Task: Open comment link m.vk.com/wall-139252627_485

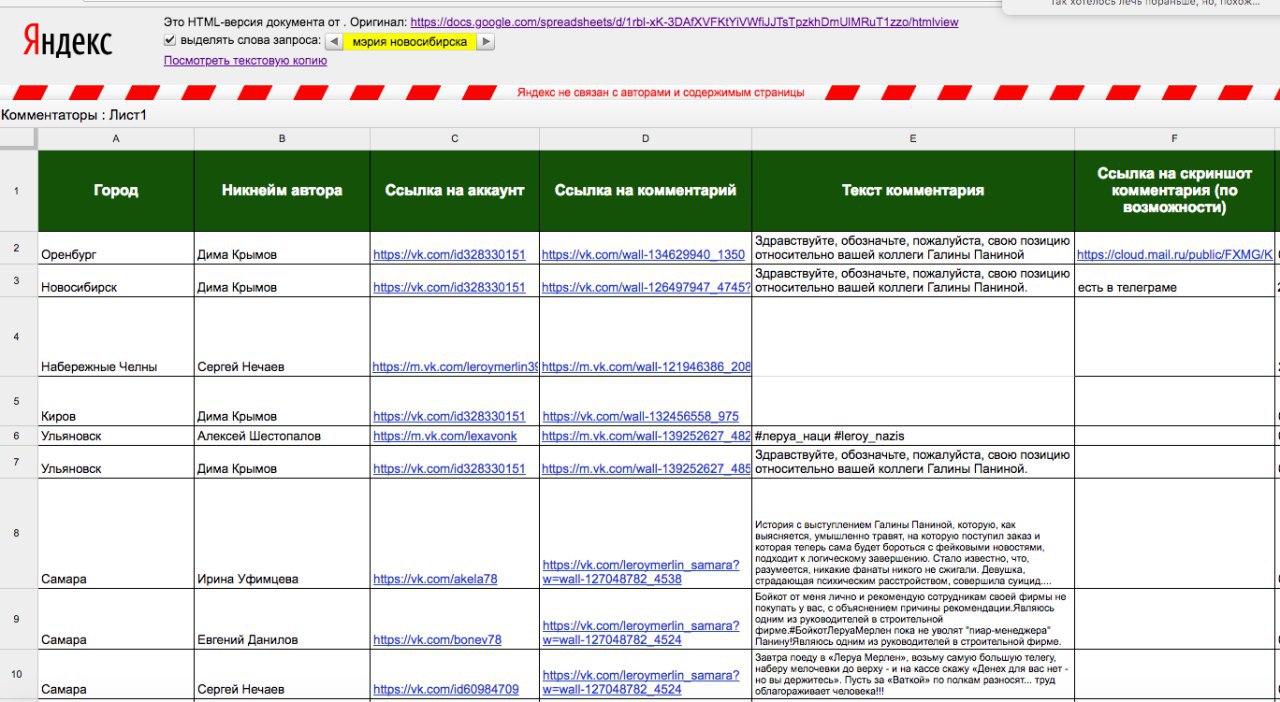Action: tap(646, 469)
